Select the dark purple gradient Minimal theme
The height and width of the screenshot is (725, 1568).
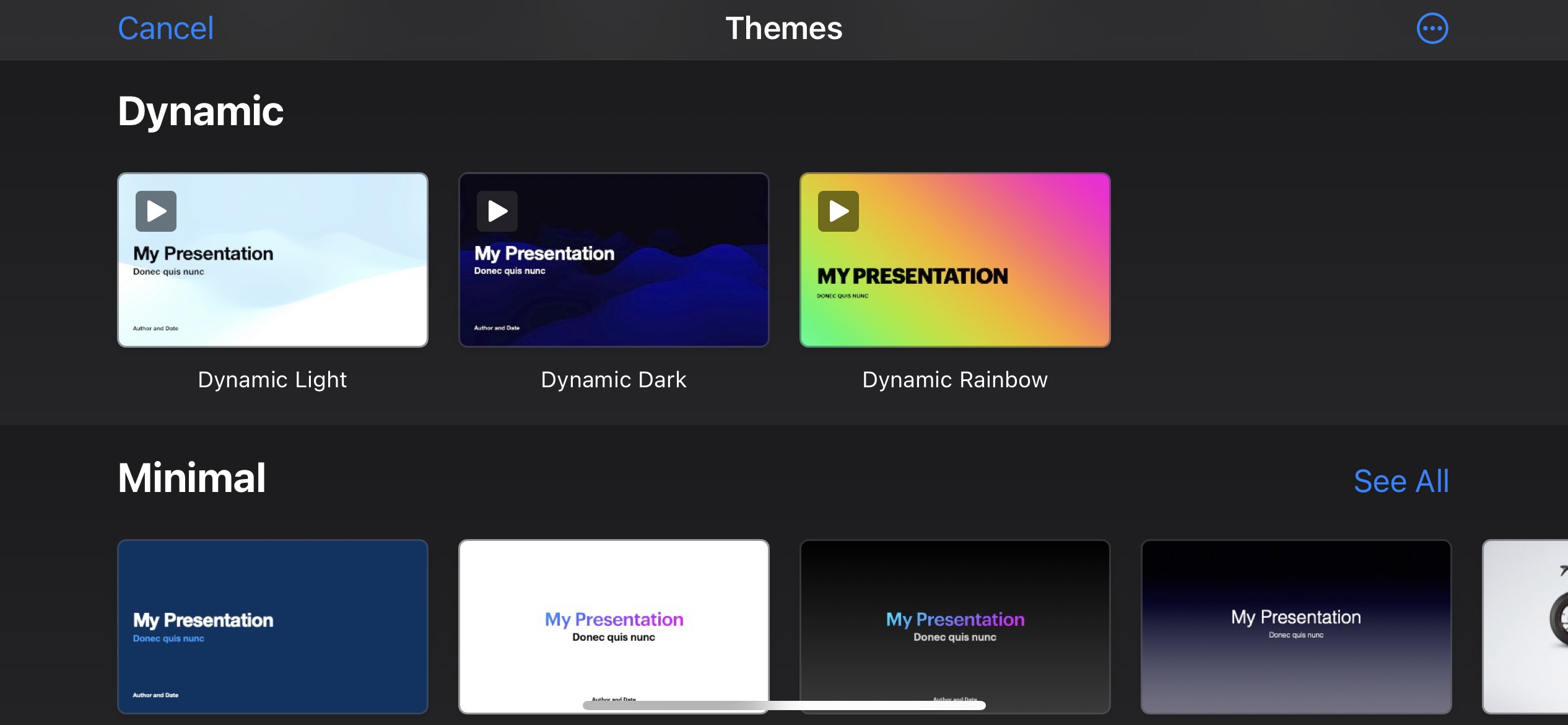coord(1296,626)
